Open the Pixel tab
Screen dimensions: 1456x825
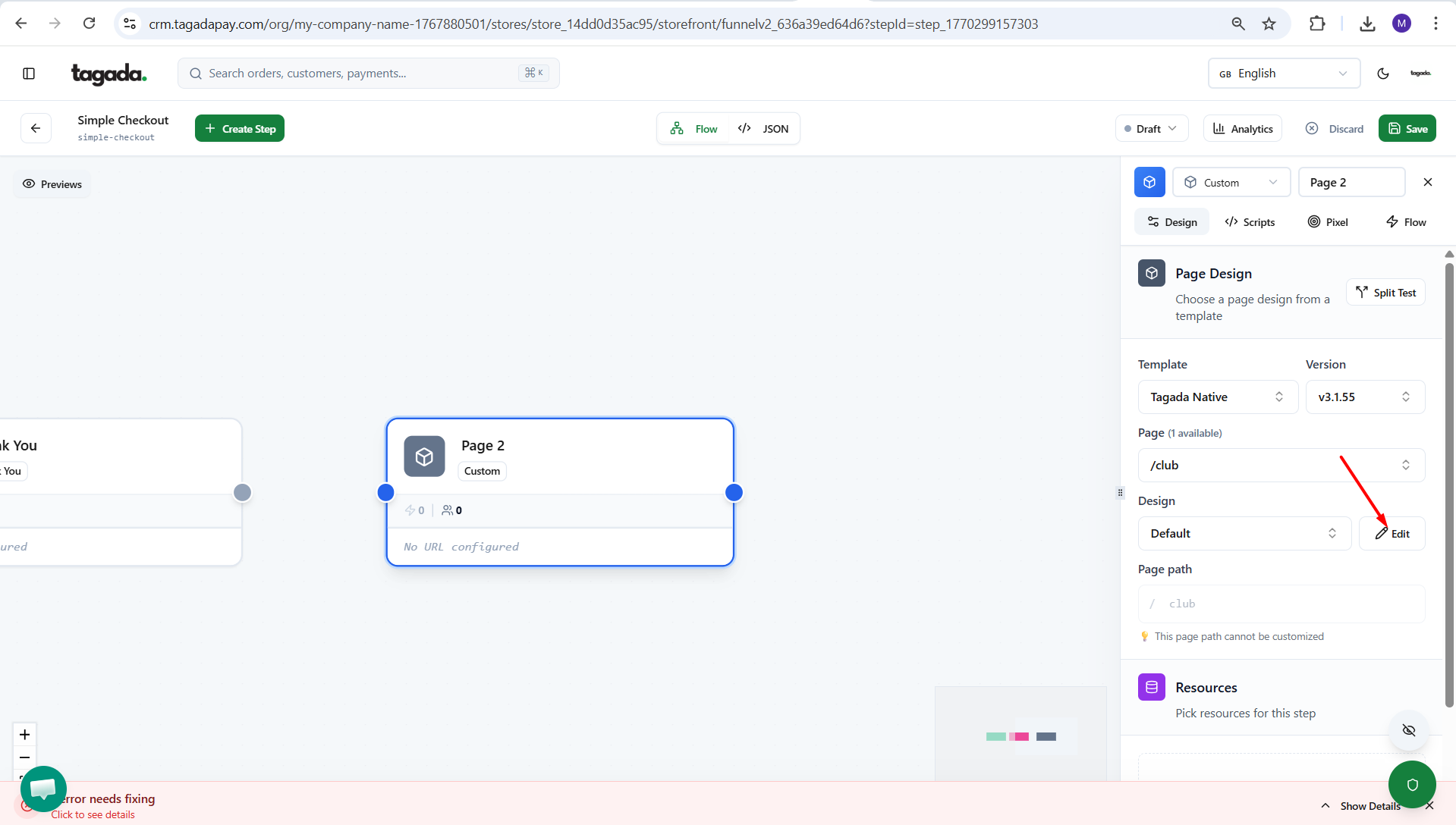[x=1328, y=222]
